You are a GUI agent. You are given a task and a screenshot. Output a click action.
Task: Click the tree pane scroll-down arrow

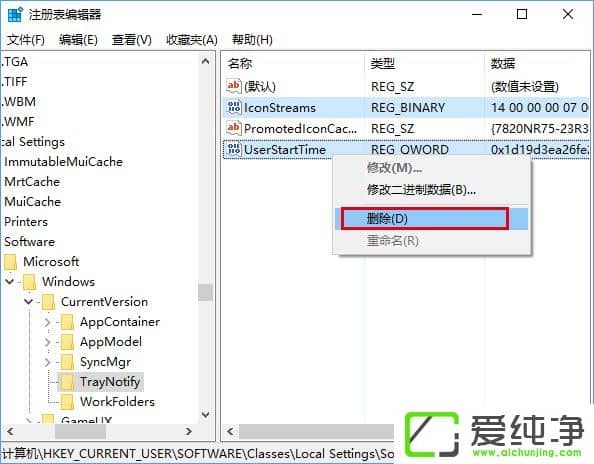click(206, 415)
